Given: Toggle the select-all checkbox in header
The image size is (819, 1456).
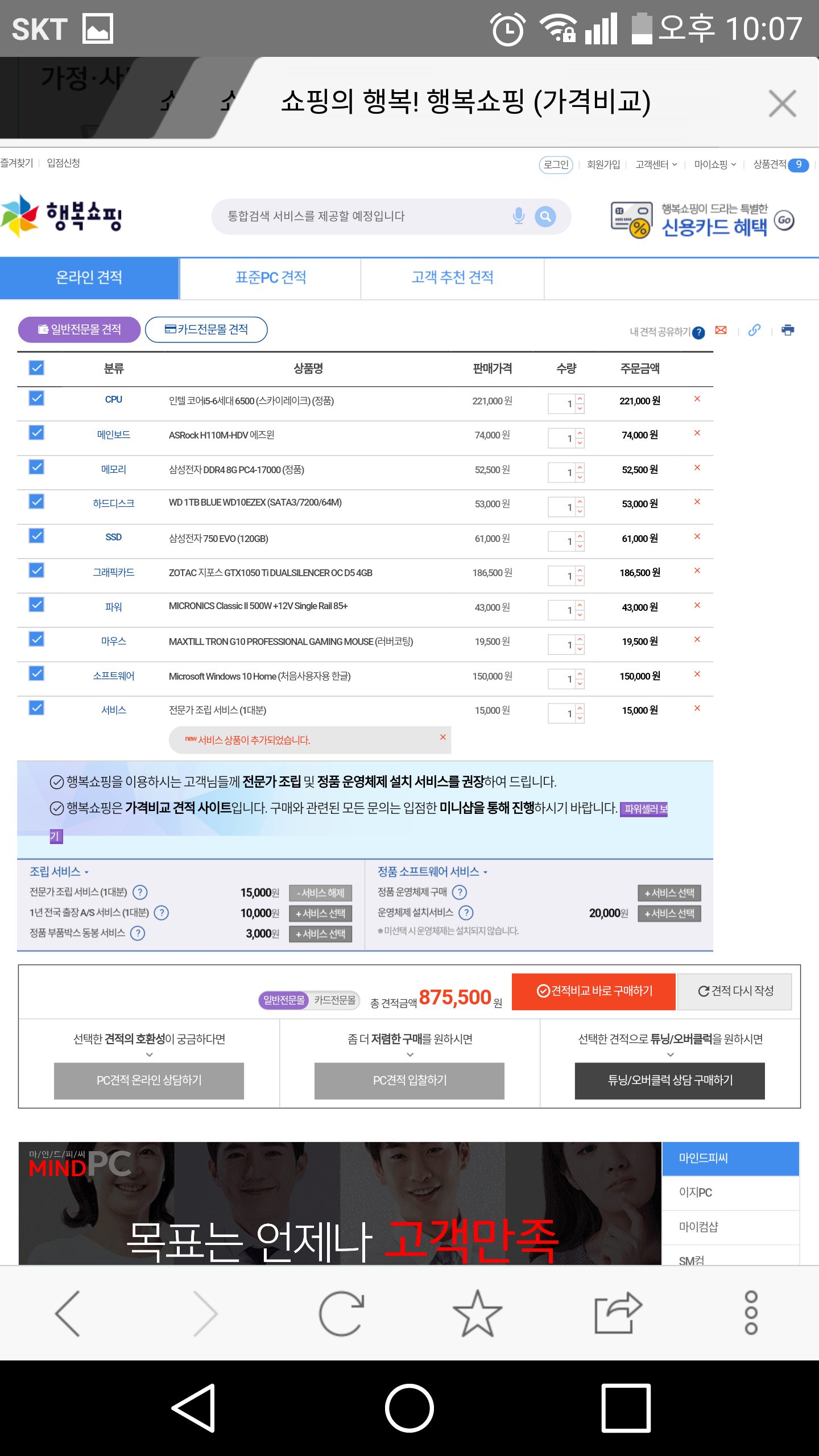Looking at the screenshot, I should click(x=37, y=368).
